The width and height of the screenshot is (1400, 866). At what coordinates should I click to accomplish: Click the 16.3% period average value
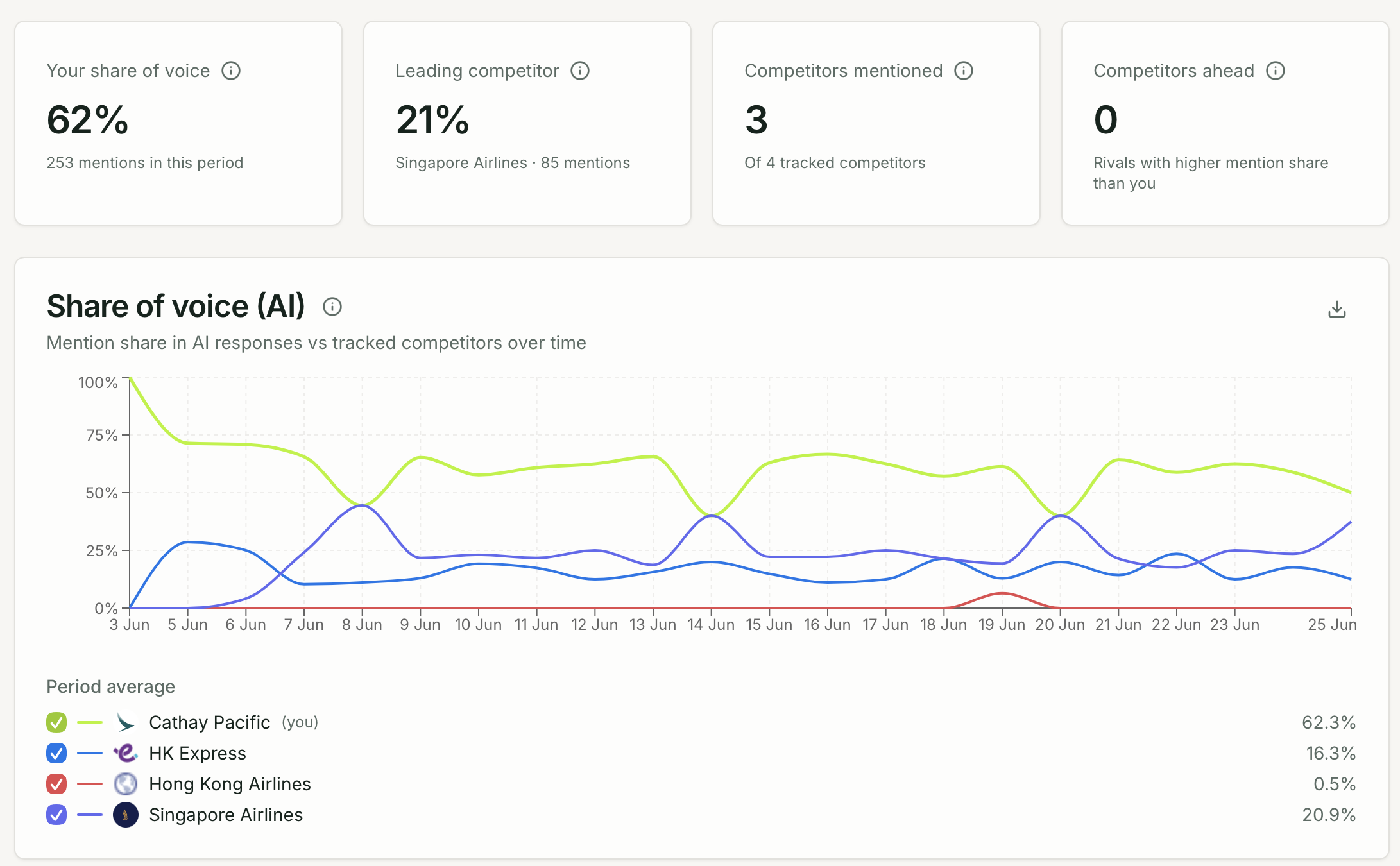coord(1331,753)
